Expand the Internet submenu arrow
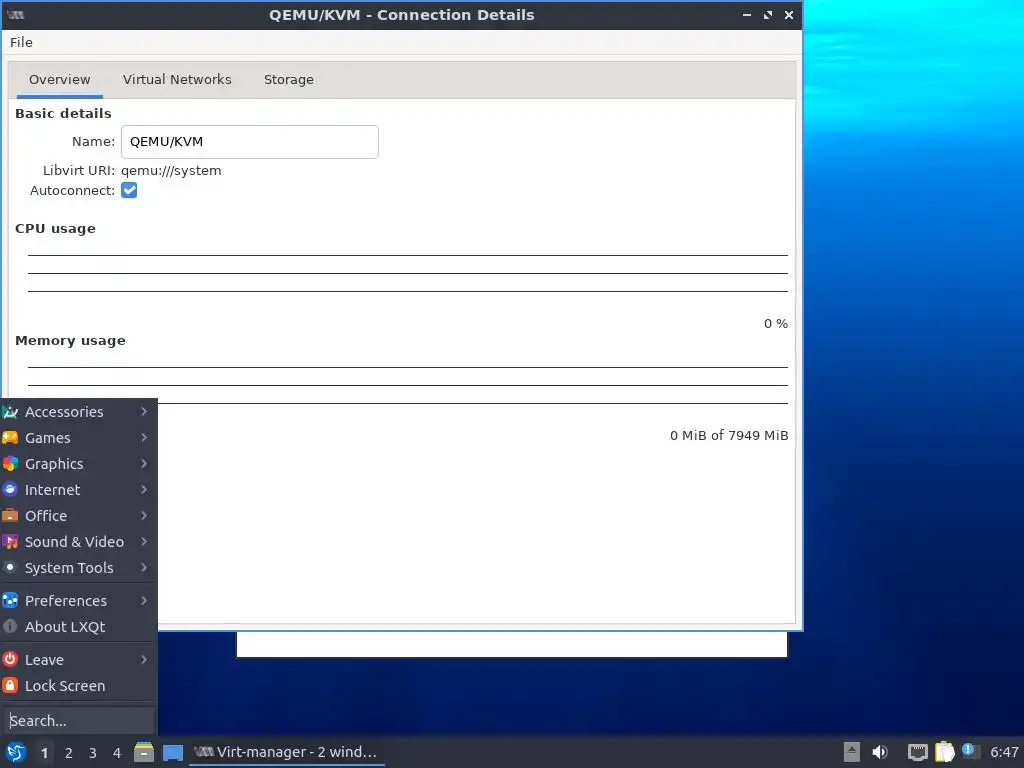The width and height of the screenshot is (1024, 768). tap(144, 490)
